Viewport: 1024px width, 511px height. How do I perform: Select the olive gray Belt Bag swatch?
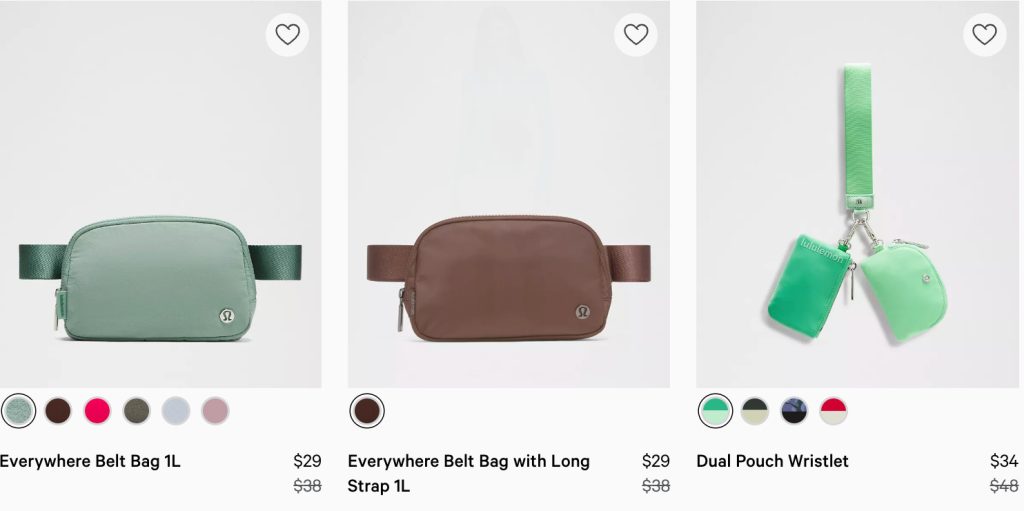[x=136, y=410]
